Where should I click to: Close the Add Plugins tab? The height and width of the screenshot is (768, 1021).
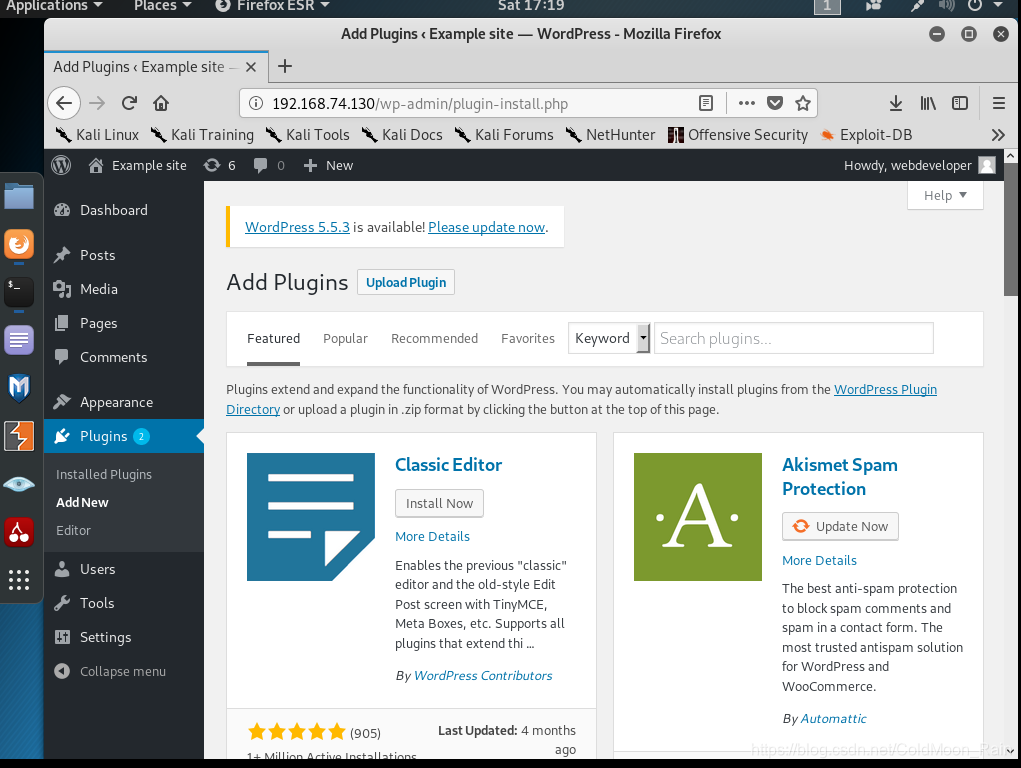251,67
